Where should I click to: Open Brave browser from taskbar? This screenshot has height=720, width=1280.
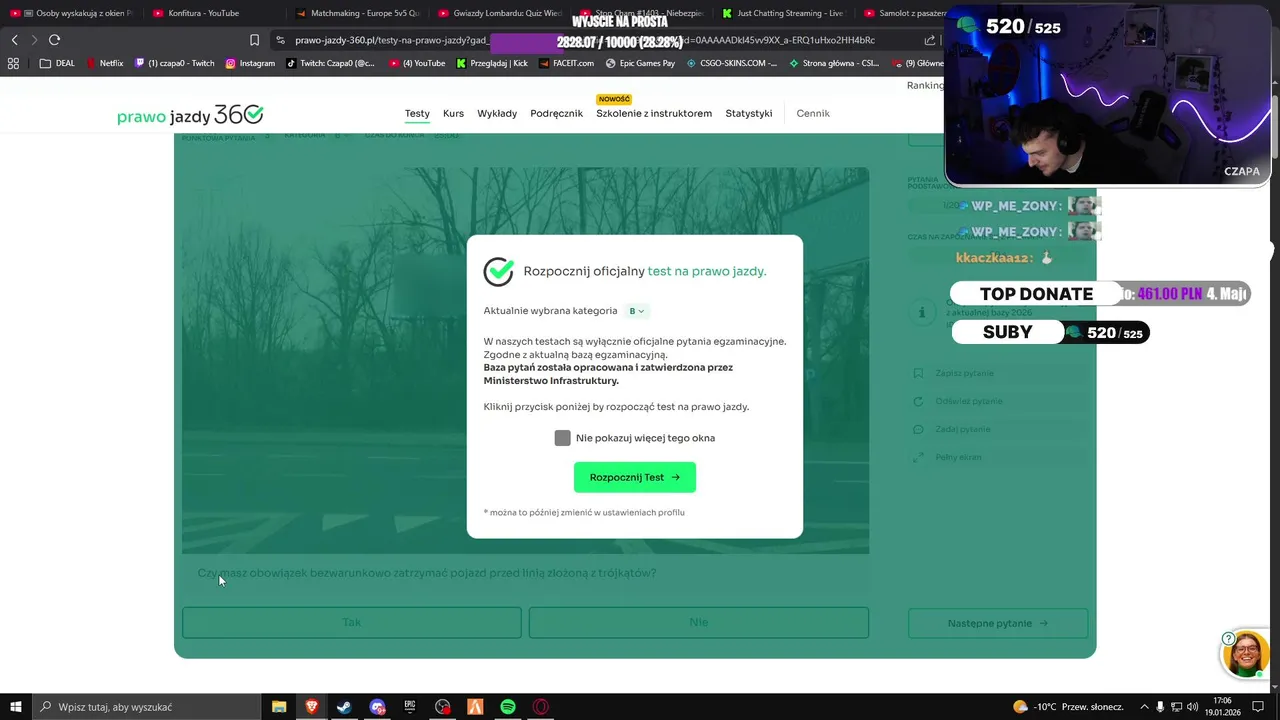[311, 707]
